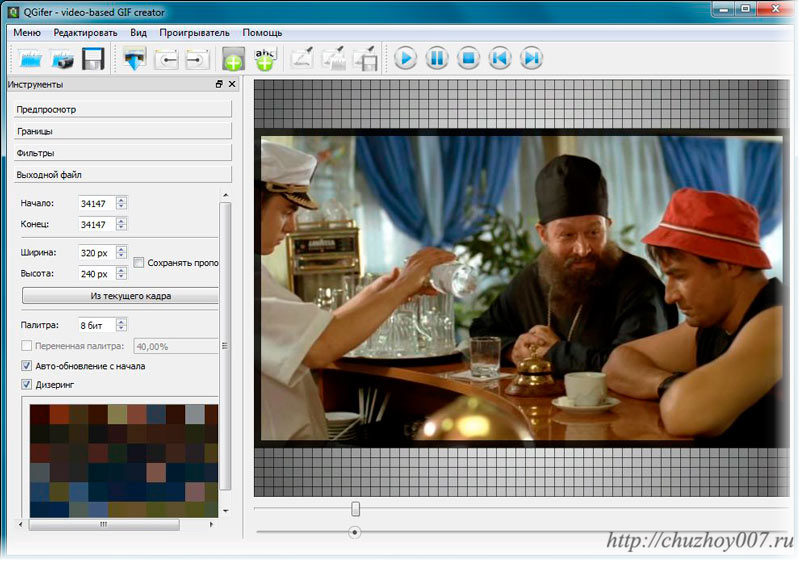Enable the 'Сохранять пропо' checkbox
Image resolution: width=800 pixels, height=561 pixels.
point(139,263)
